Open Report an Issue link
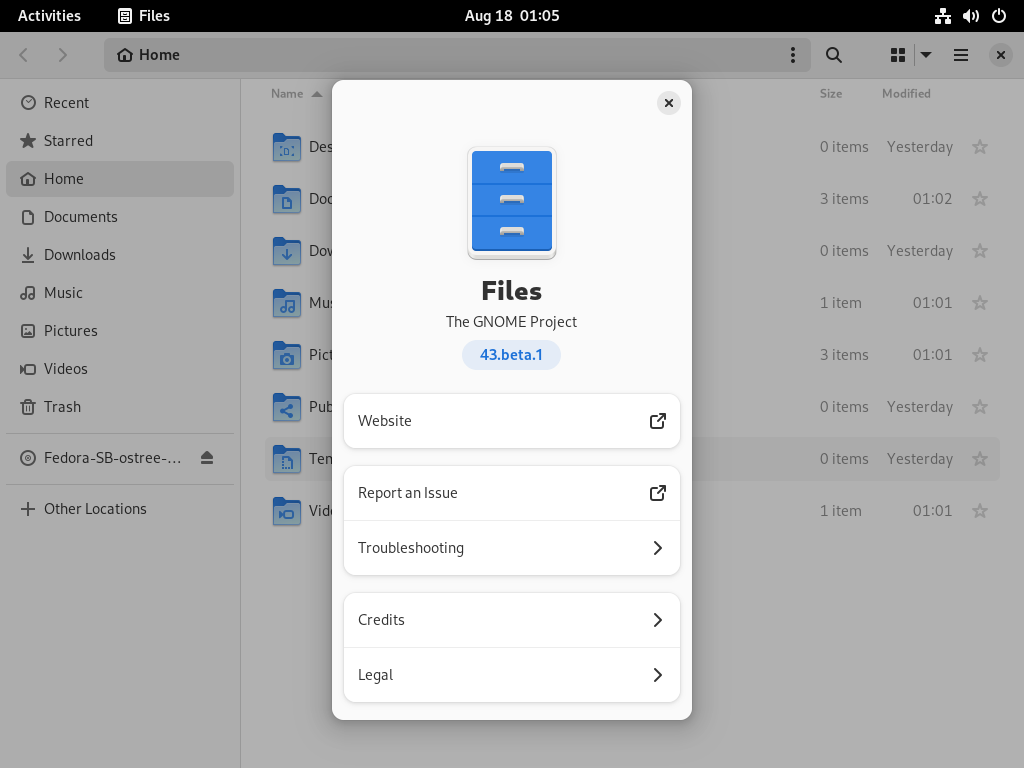 pos(512,493)
